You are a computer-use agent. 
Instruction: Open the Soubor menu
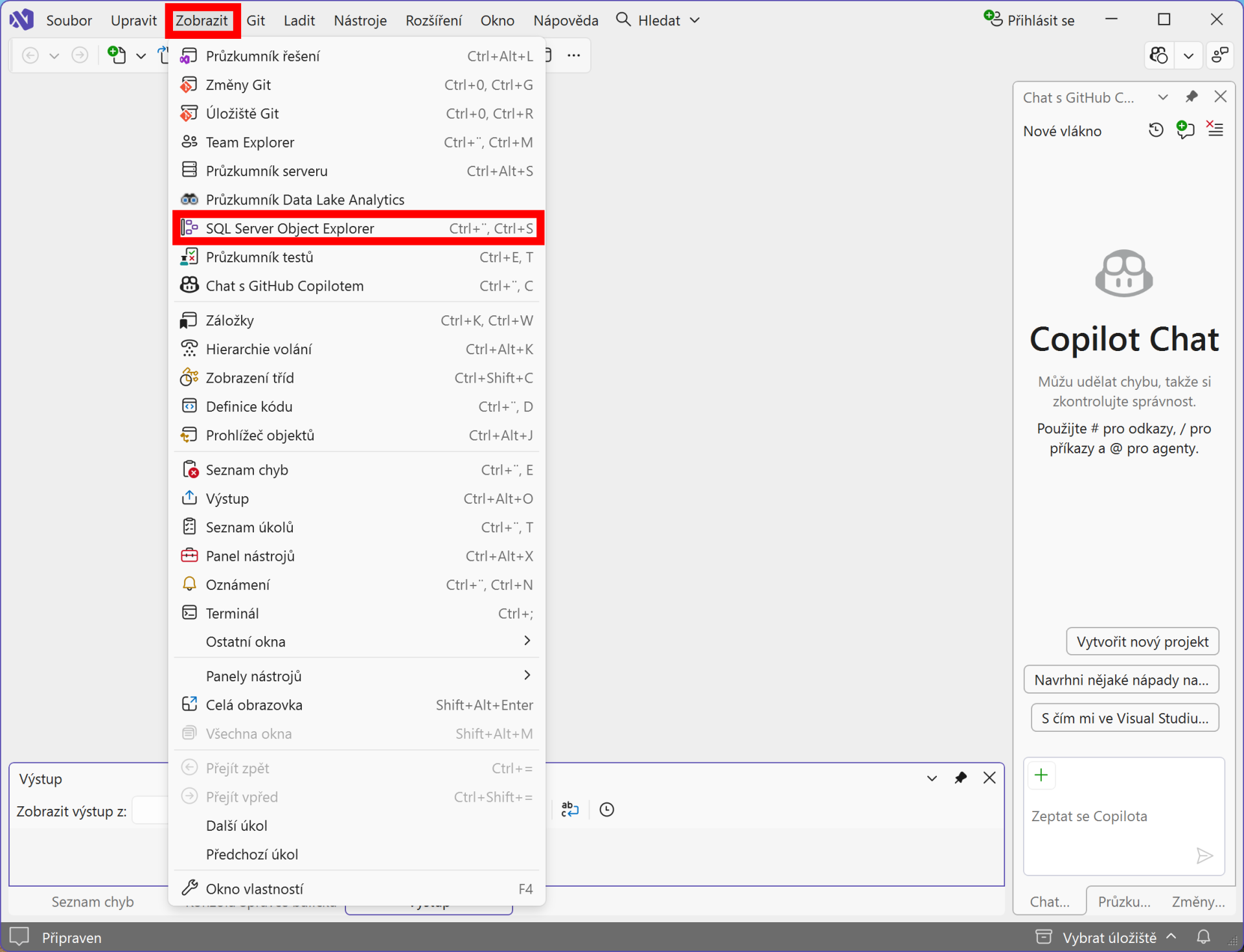pyautogui.click(x=69, y=20)
